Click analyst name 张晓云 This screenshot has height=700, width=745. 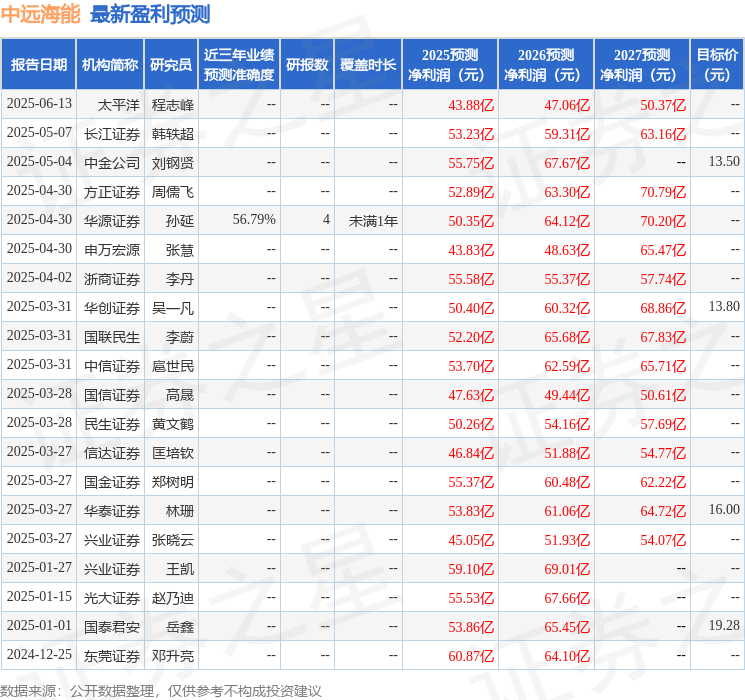[172, 540]
